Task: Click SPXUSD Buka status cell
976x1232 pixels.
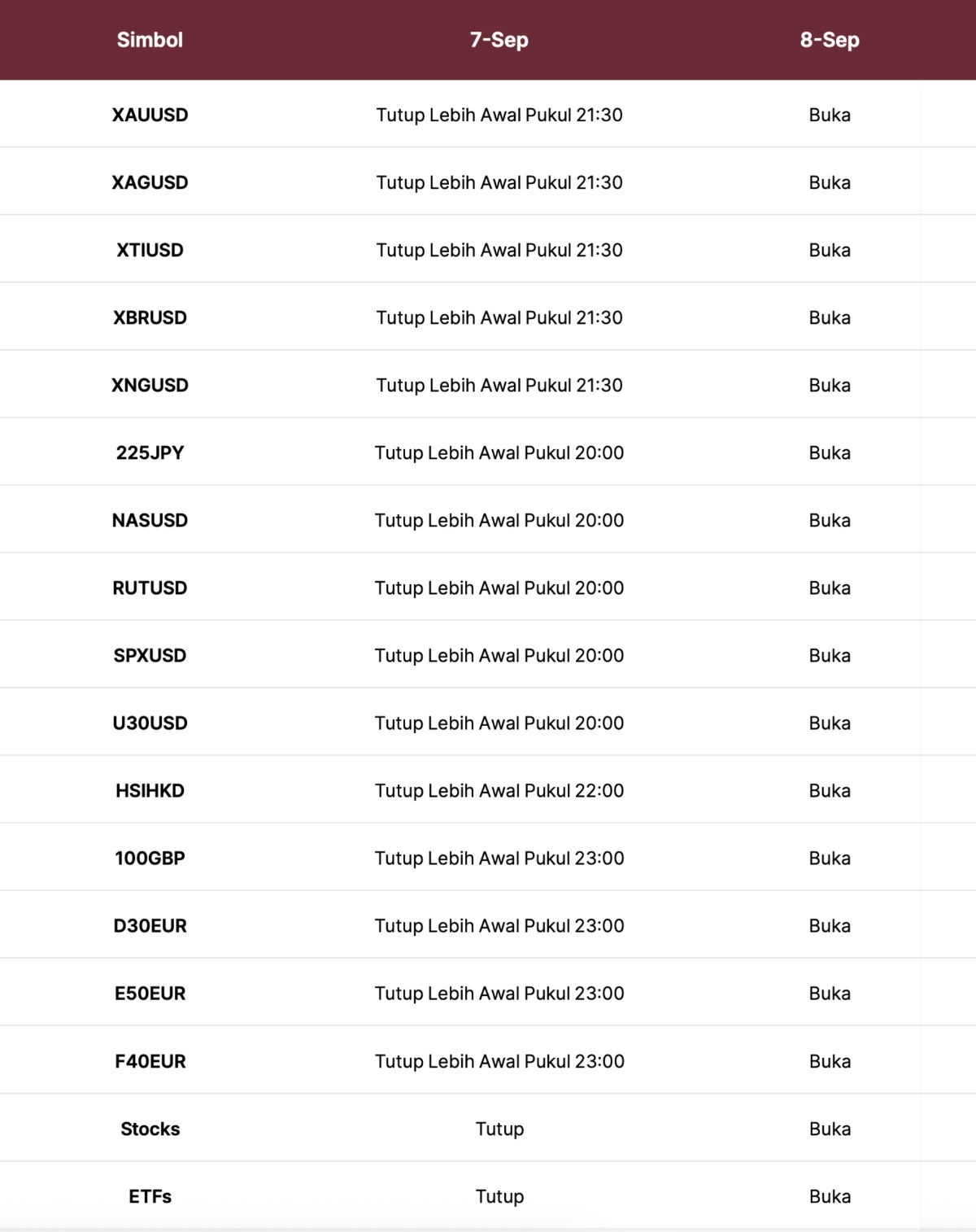Action: tap(830, 655)
